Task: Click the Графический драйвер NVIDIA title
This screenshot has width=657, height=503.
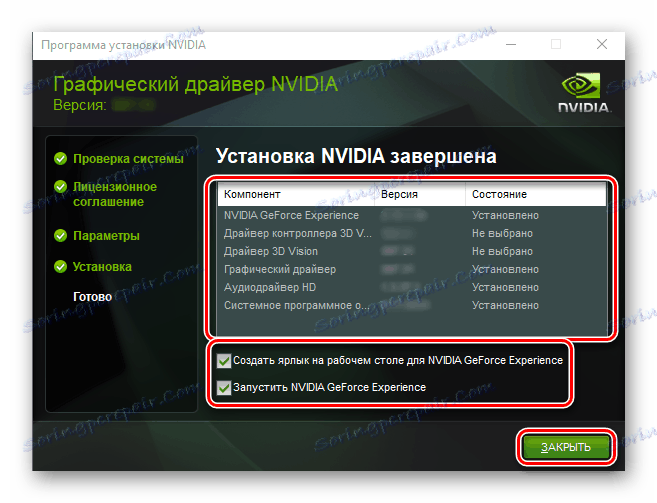Action: [195, 85]
